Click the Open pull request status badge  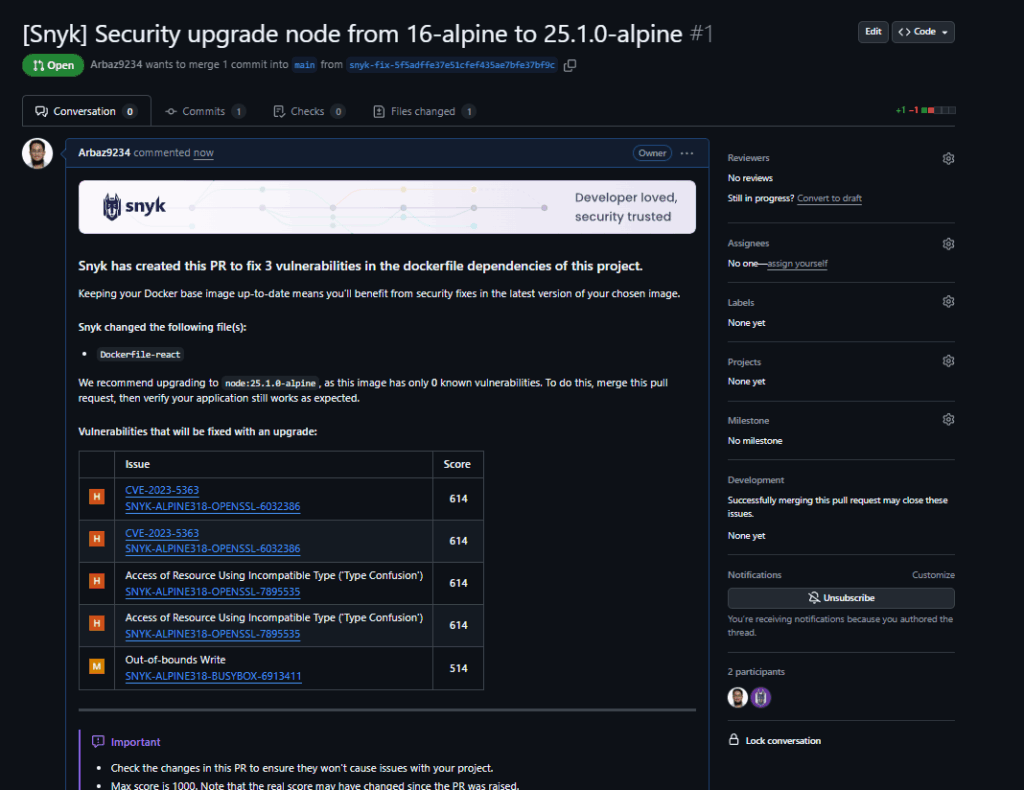point(53,65)
